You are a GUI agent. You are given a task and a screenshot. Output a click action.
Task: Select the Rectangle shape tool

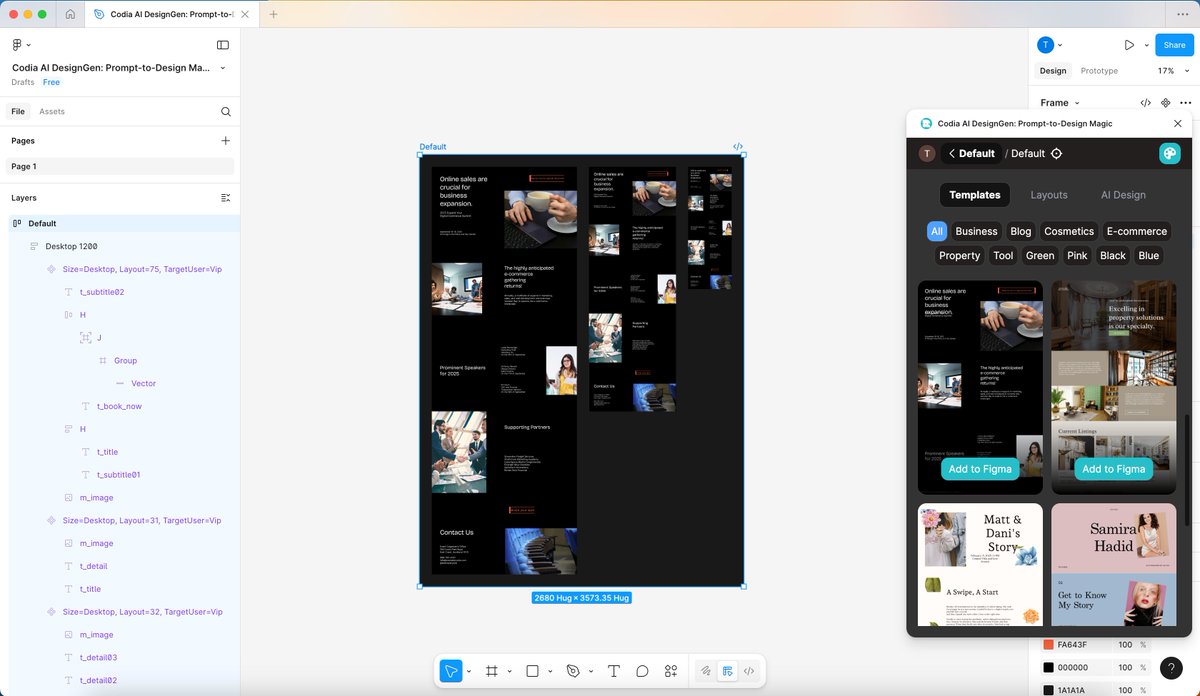pos(533,671)
